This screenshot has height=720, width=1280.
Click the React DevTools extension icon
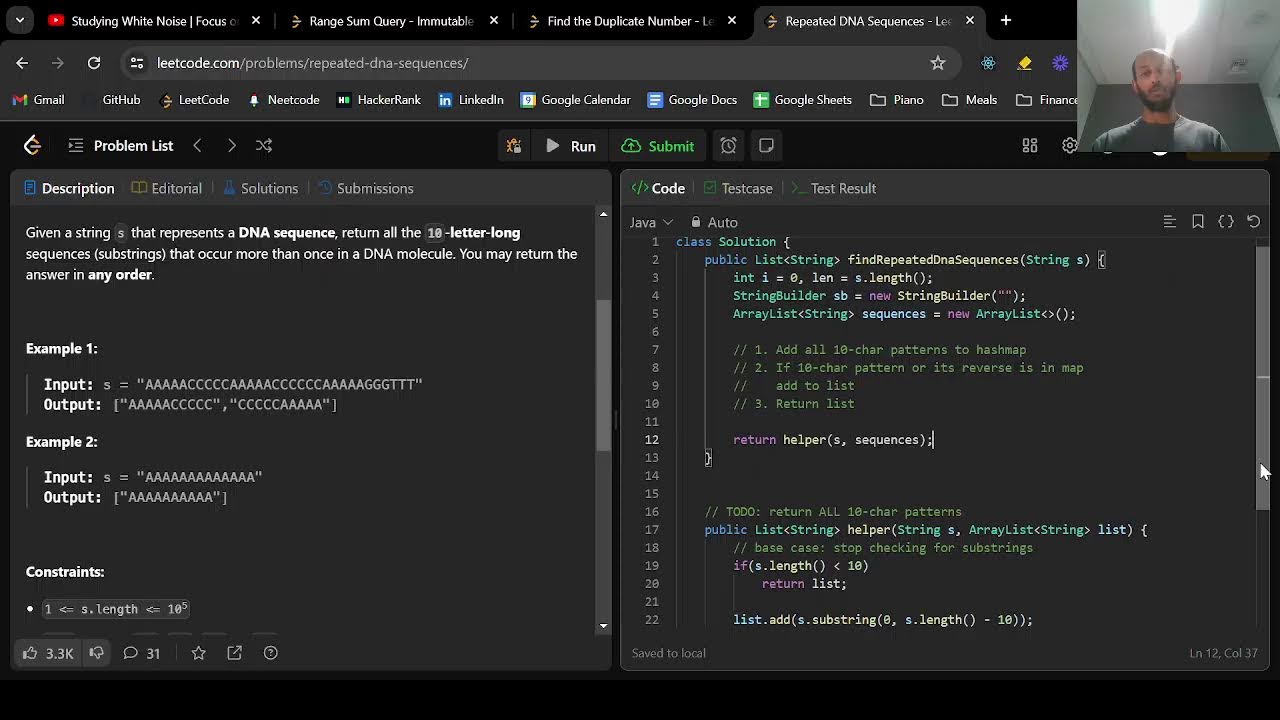point(988,63)
